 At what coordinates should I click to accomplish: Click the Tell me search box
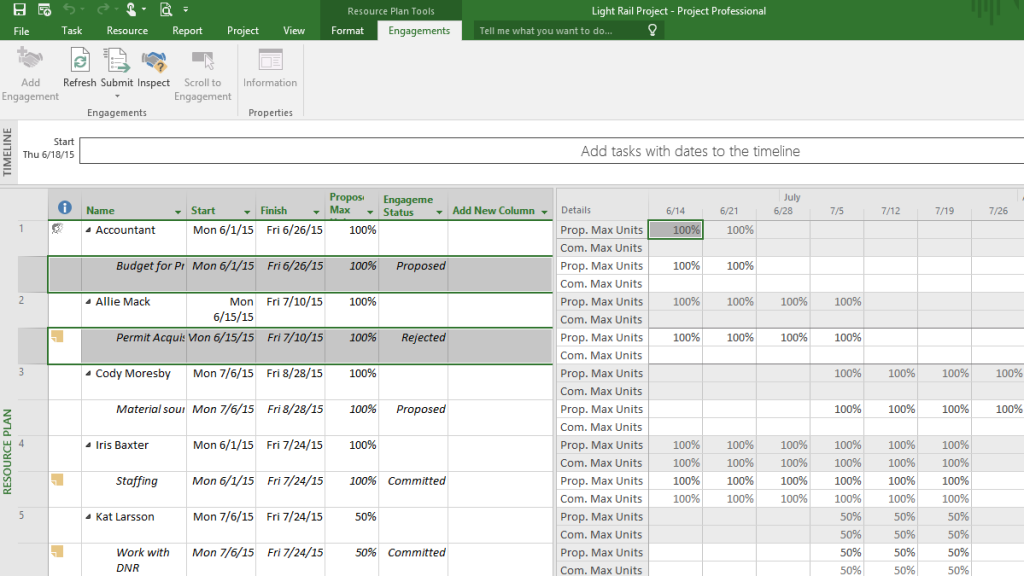point(560,31)
